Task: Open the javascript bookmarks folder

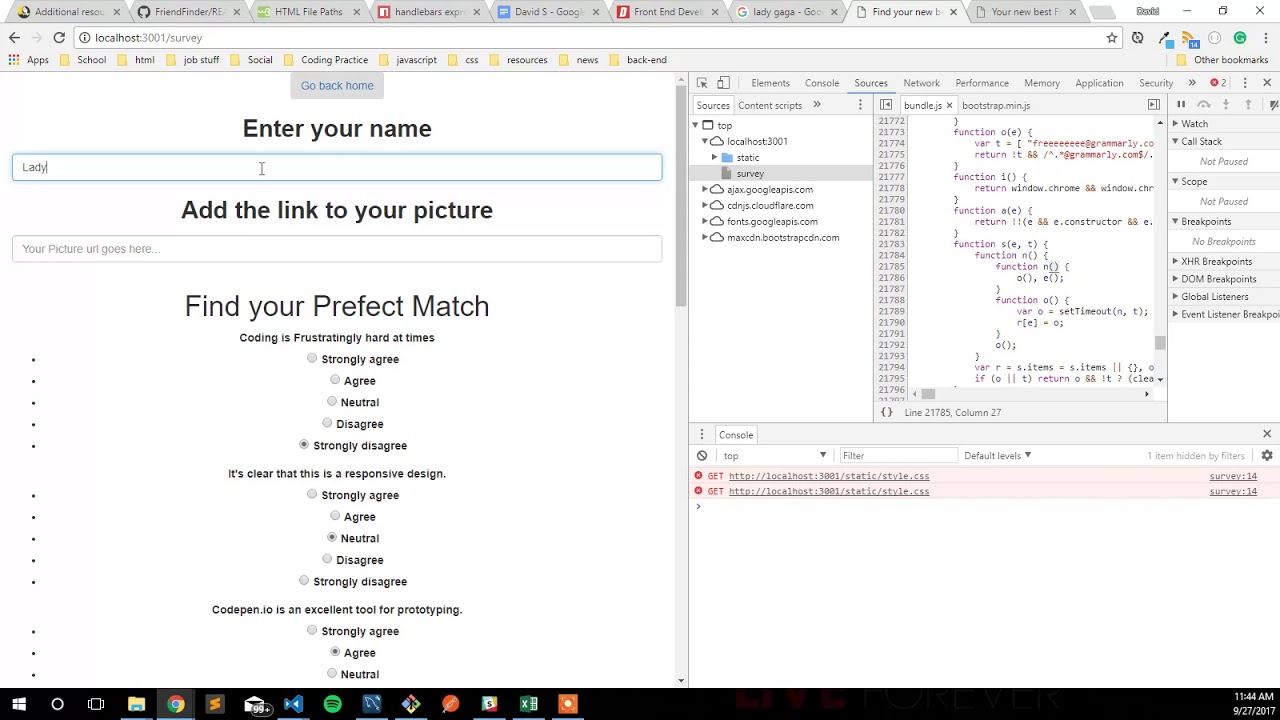Action: coord(407,60)
